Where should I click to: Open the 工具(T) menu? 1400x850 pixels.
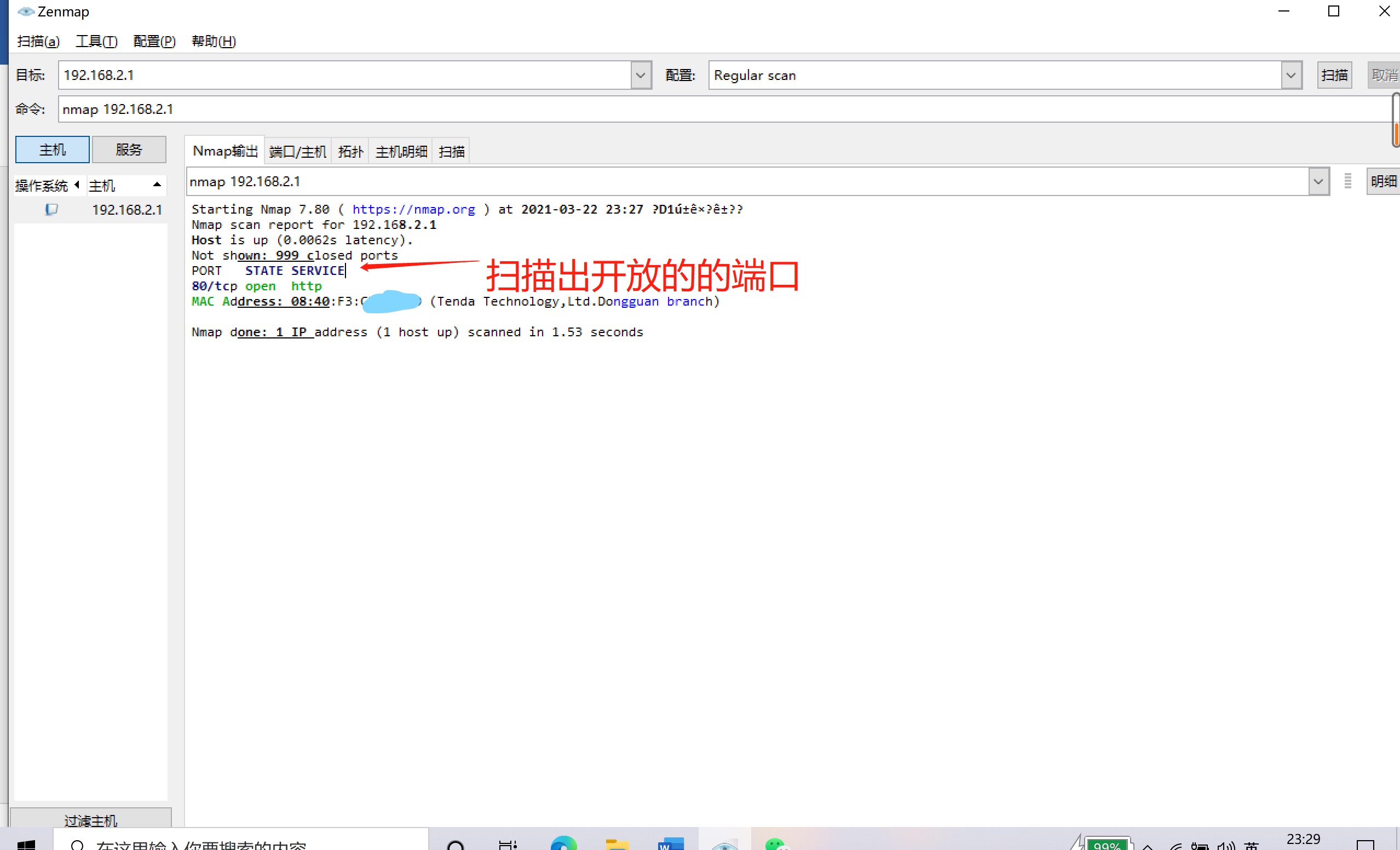[96, 41]
